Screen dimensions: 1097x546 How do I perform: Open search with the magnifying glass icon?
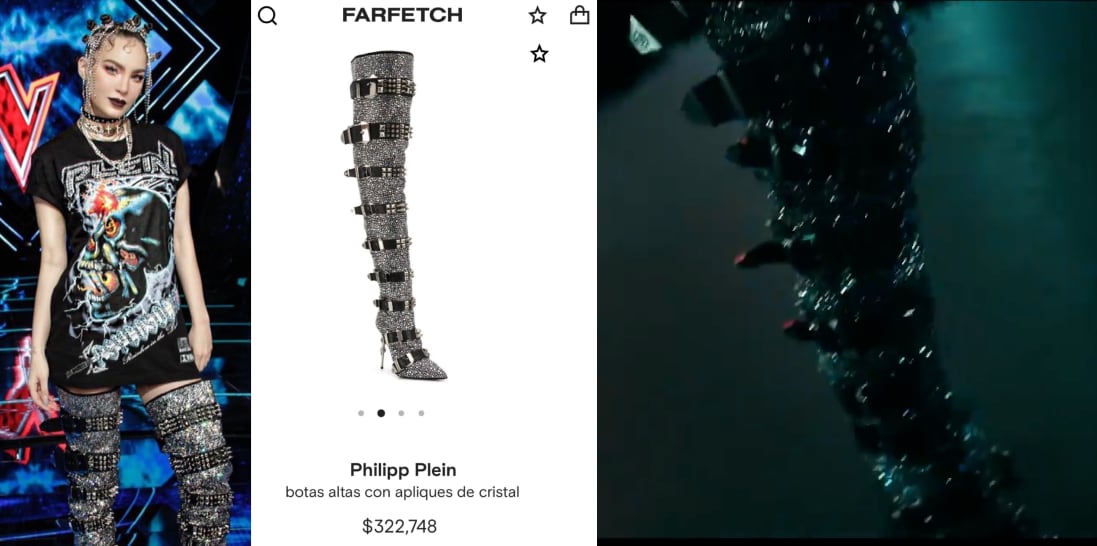(x=267, y=15)
